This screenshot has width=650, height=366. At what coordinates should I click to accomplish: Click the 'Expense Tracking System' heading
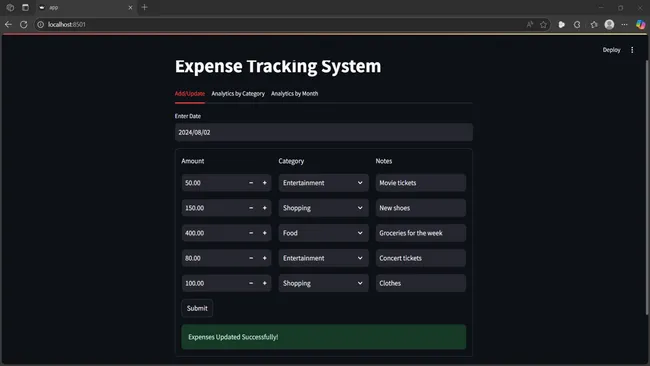pyautogui.click(x=278, y=66)
